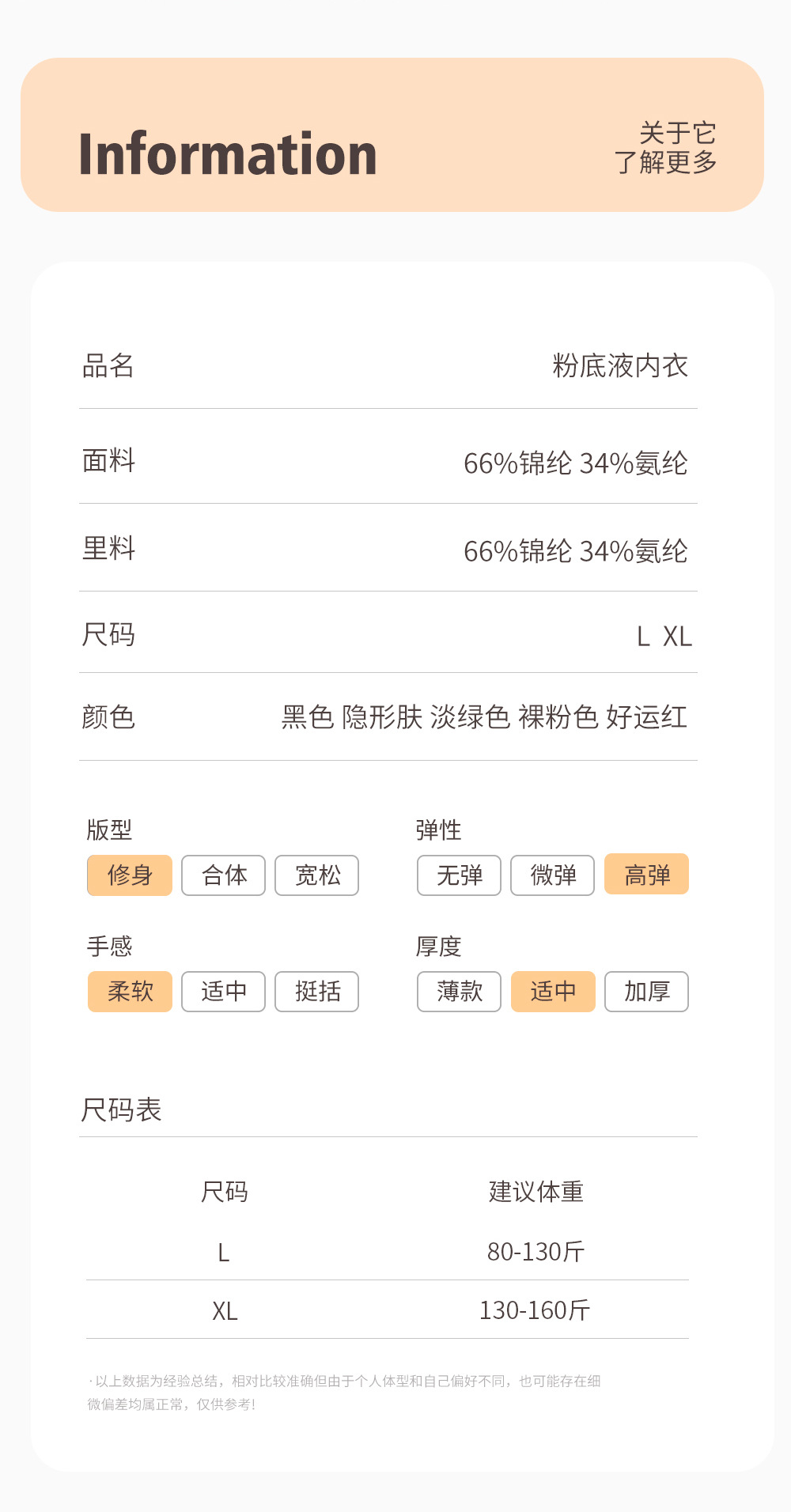Select the 合体 fit option
Viewport: 791px width, 1512px height.
coord(223,875)
